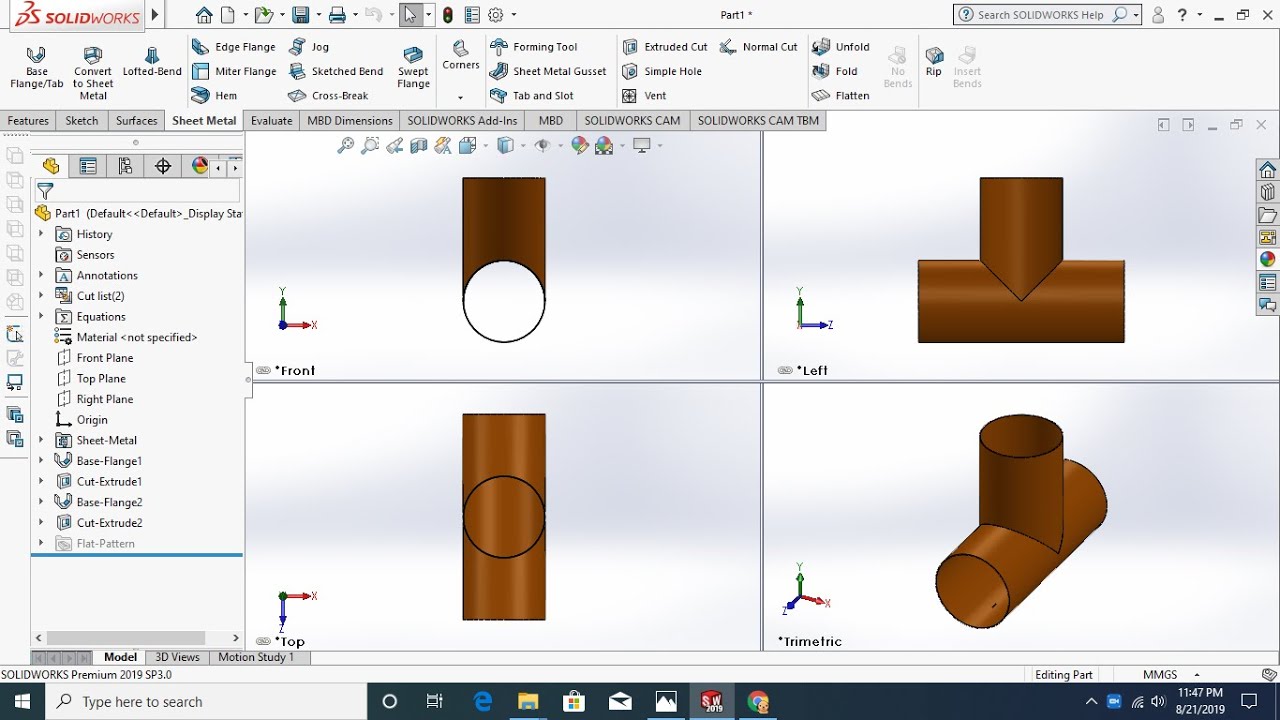Expand the Cut-Extrude1 feature
Viewport: 1280px width, 720px height.
coord(41,482)
